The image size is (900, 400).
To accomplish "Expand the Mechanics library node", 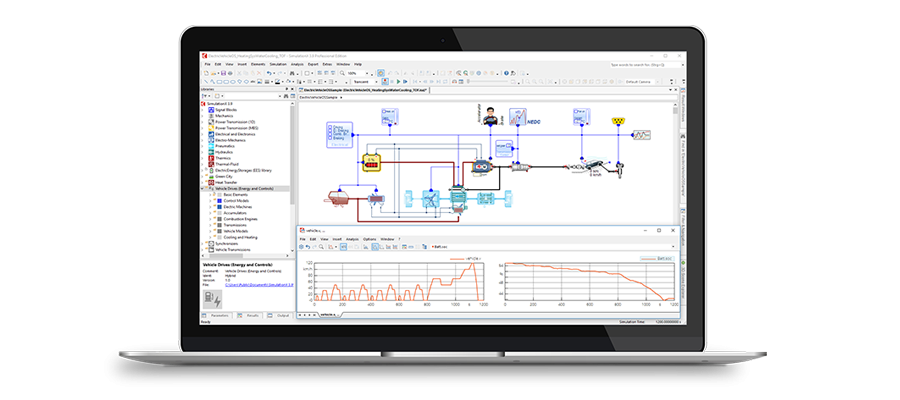I will pyautogui.click(x=202, y=115).
